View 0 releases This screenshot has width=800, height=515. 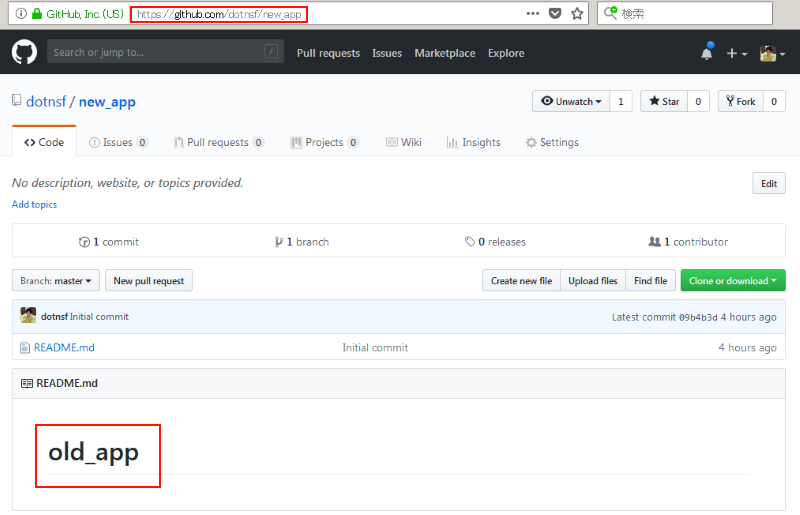[495, 242]
